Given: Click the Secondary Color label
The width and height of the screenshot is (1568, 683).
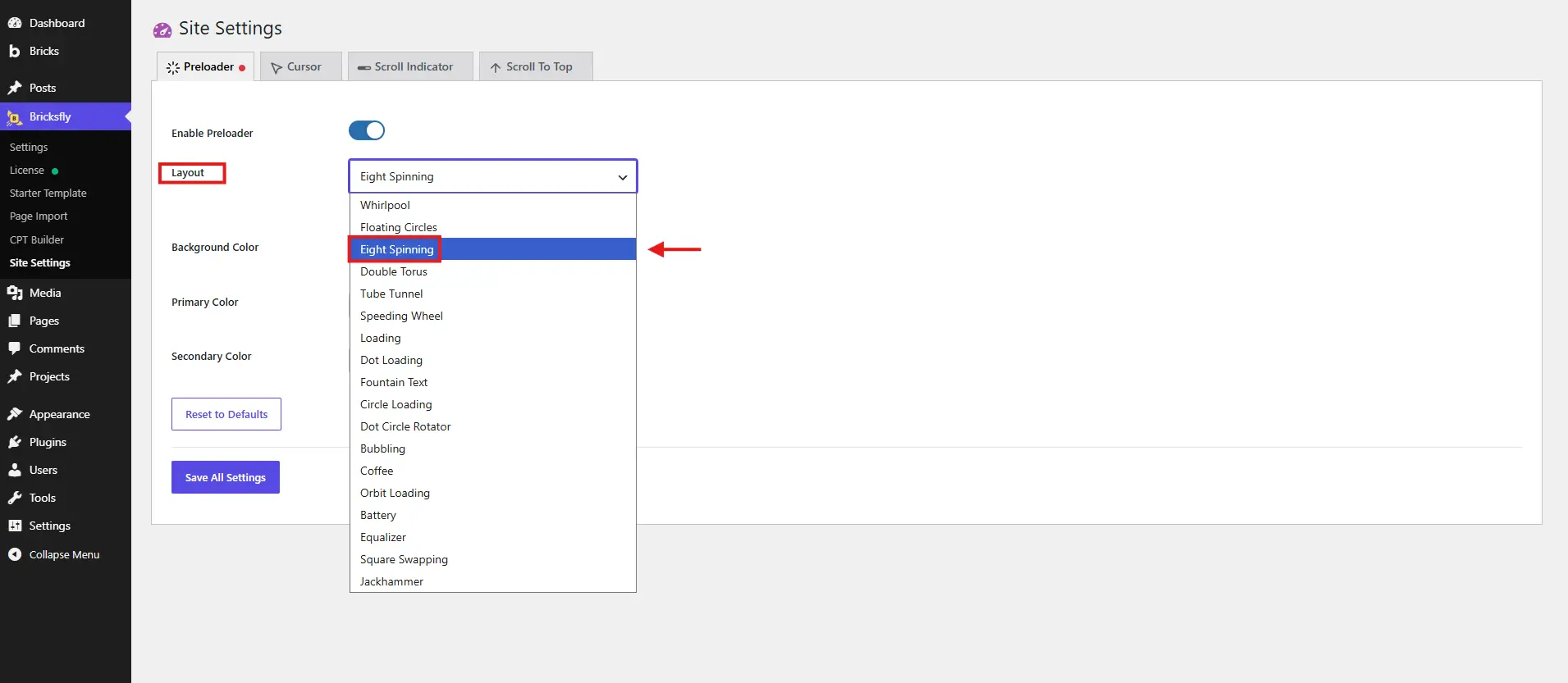Looking at the screenshot, I should pyautogui.click(x=212, y=357).
